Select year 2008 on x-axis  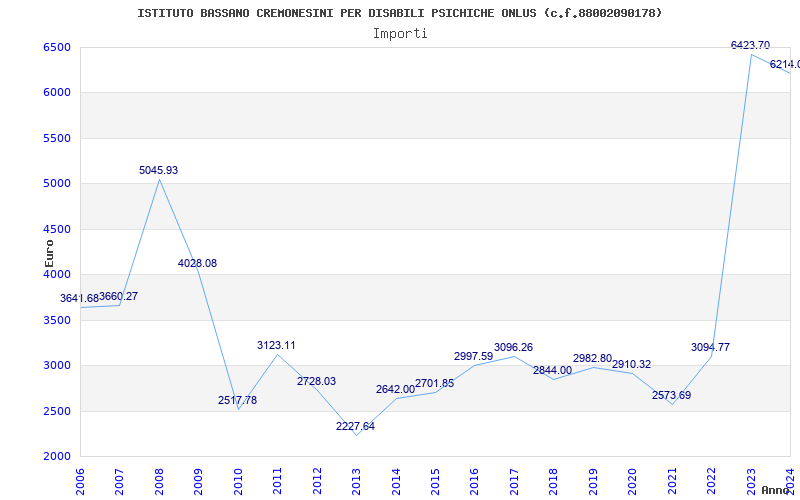[x=159, y=481]
